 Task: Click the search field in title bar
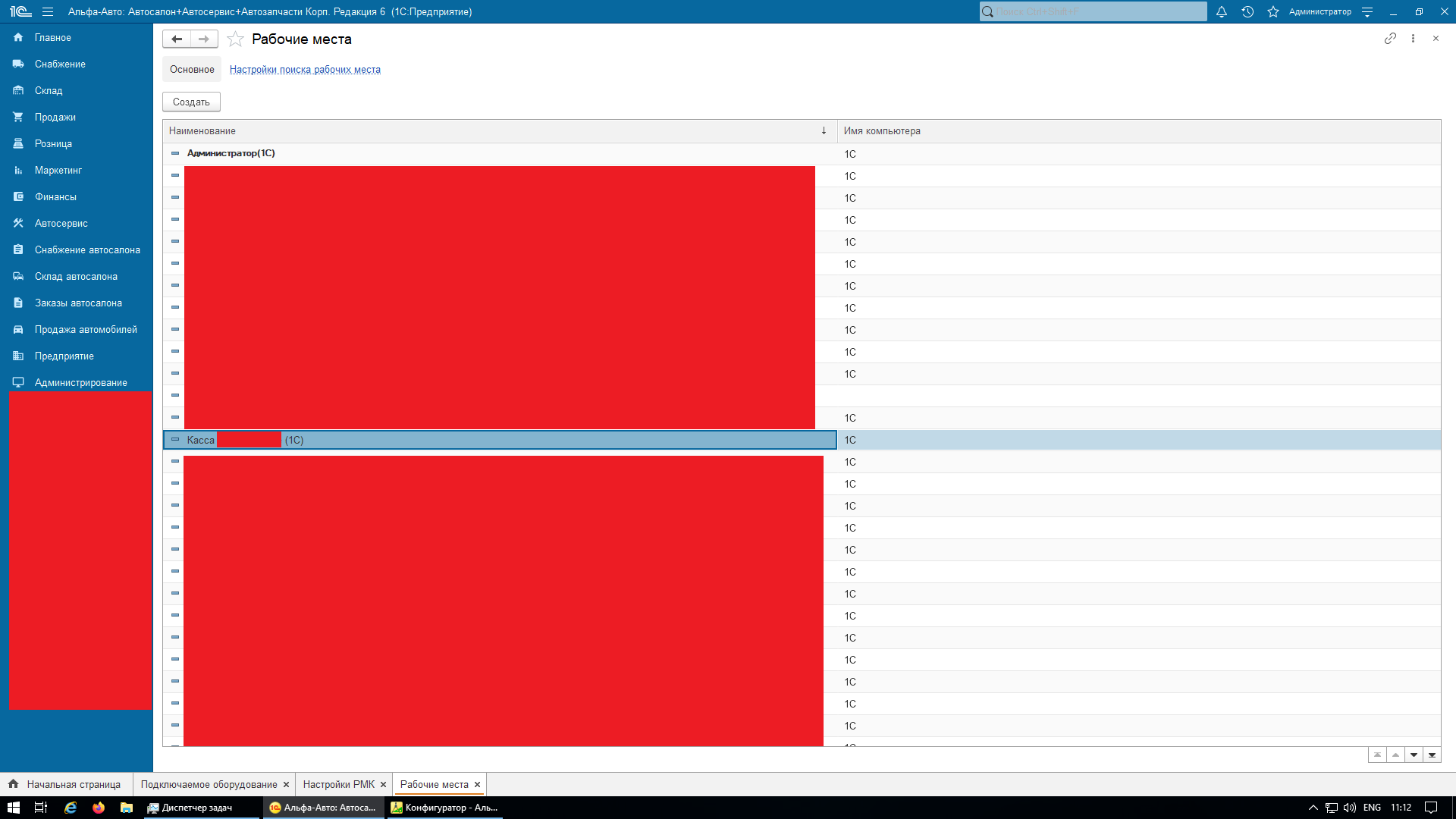pyautogui.click(x=1093, y=11)
